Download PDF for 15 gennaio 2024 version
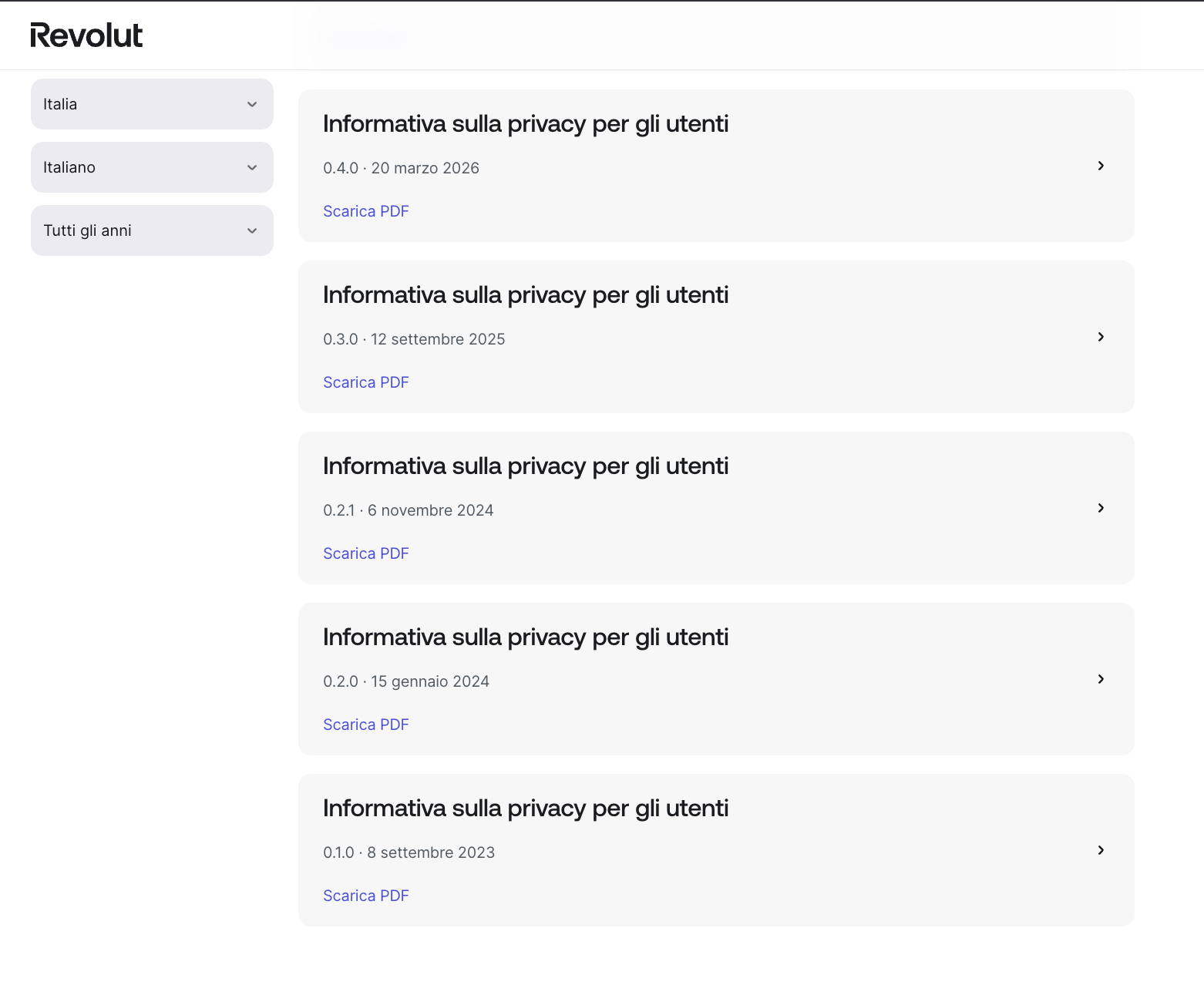The image size is (1204, 1002). coord(366,725)
